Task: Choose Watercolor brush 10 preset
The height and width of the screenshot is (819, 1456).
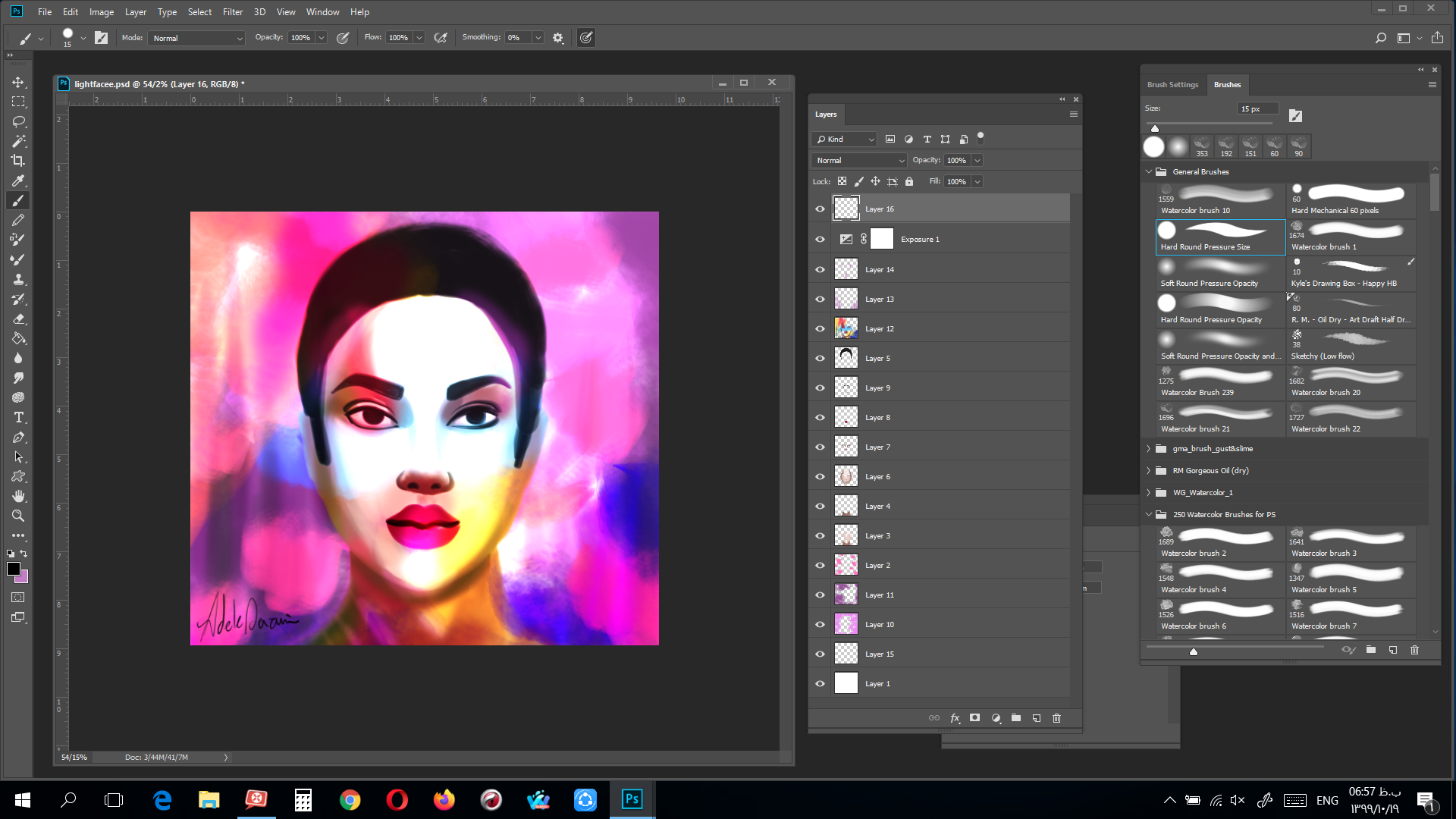Action: [1220, 201]
